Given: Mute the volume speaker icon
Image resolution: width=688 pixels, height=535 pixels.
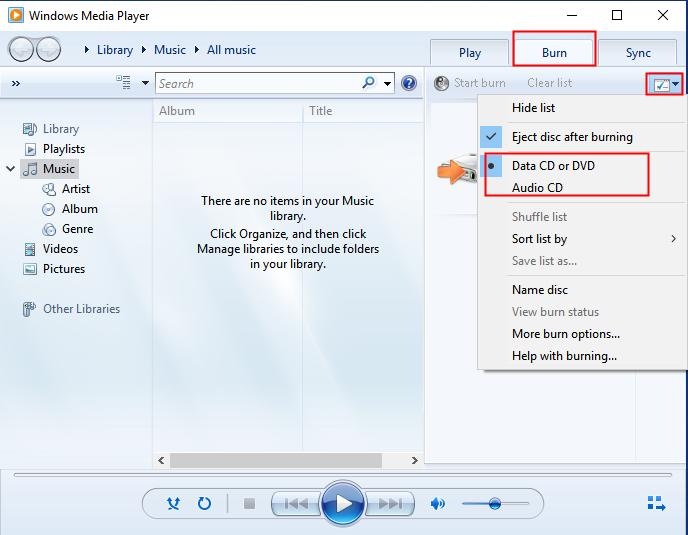Looking at the screenshot, I should [x=437, y=503].
